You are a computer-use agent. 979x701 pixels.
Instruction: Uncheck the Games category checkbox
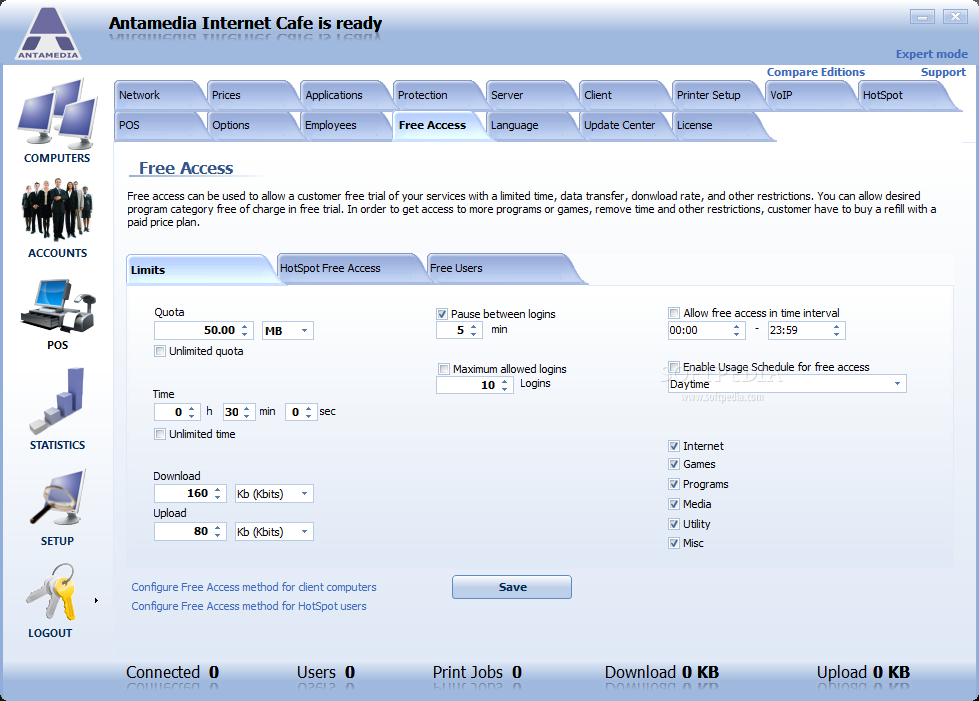[x=674, y=464]
